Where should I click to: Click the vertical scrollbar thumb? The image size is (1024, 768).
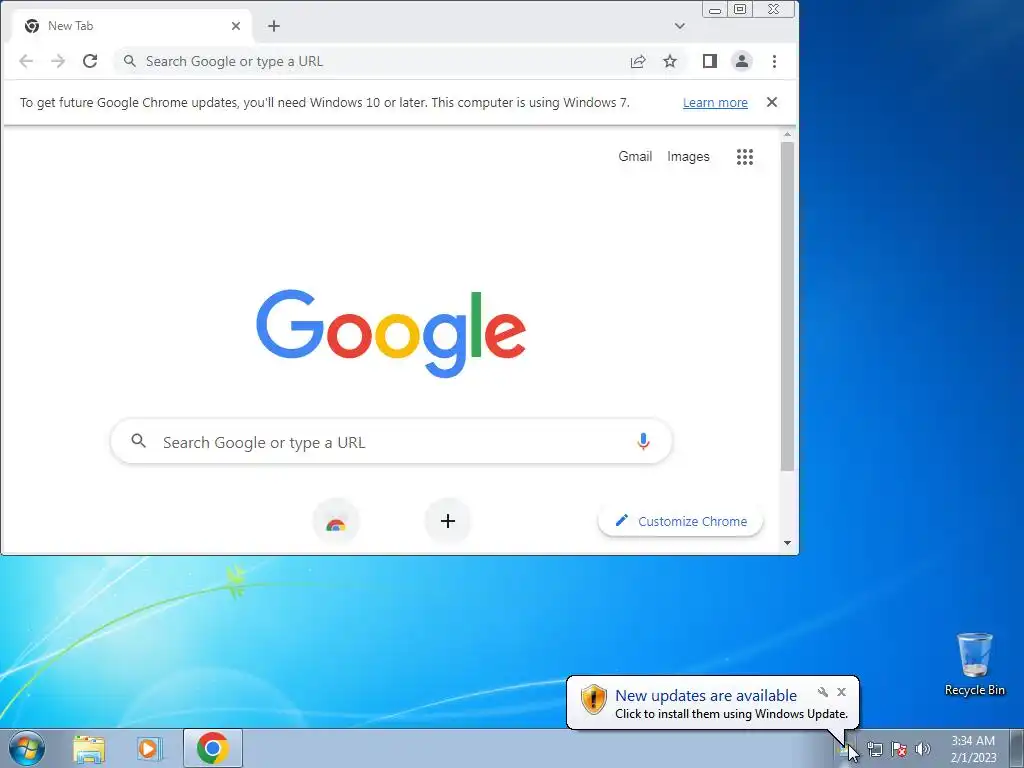click(787, 306)
